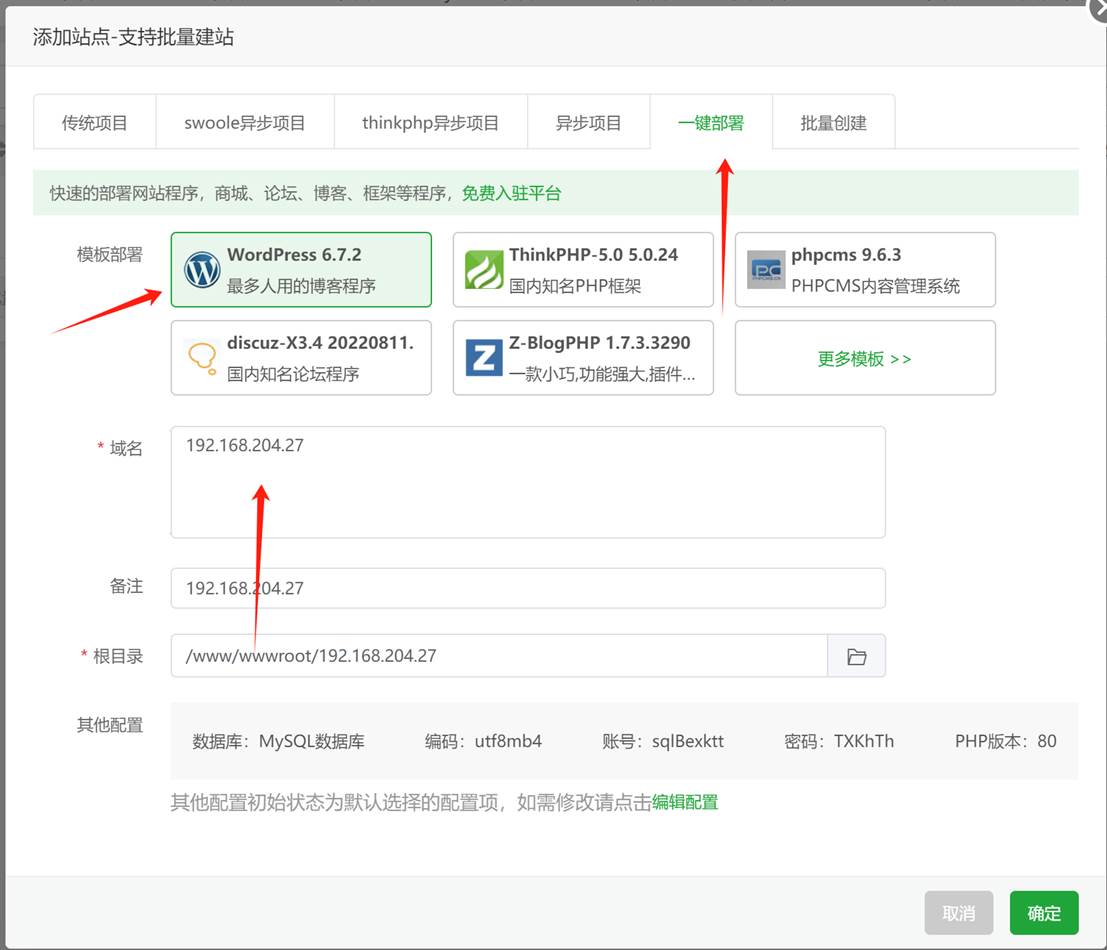Click the 国内知名论坛程序 description
The height and width of the screenshot is (950, 1107).
click(293, 374)
